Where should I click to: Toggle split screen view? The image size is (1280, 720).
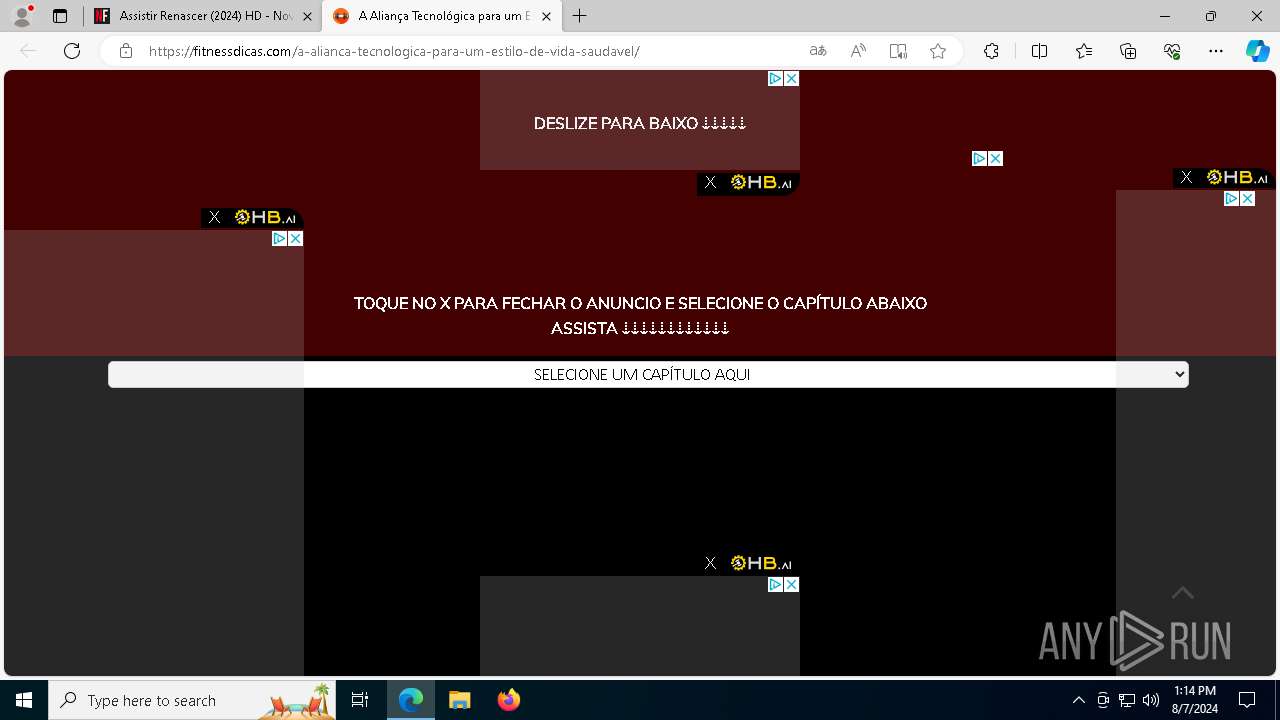pyautogui.click(x=1039, y=51)
